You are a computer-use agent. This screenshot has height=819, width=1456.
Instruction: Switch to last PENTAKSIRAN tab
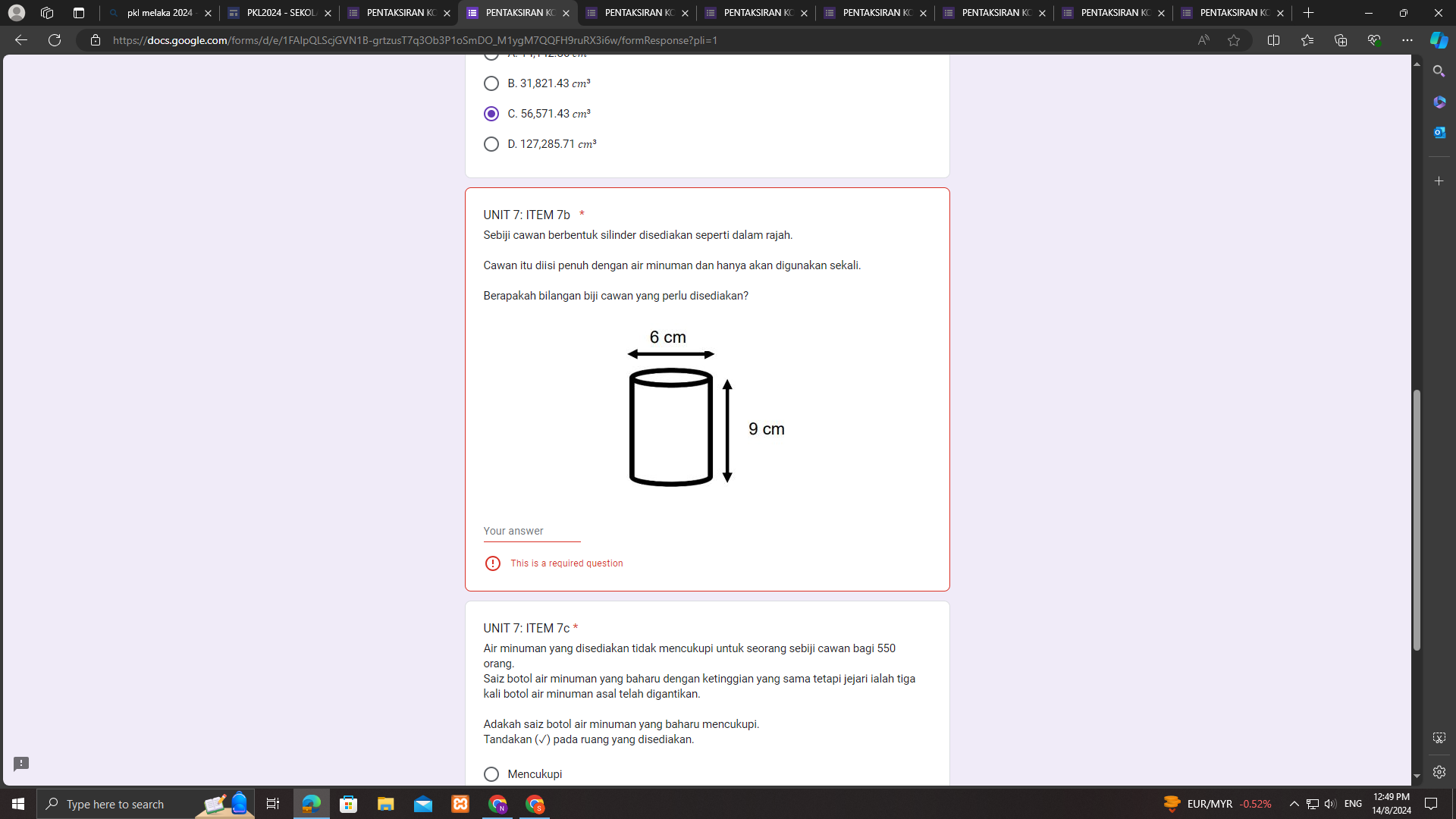[1232, 13]
